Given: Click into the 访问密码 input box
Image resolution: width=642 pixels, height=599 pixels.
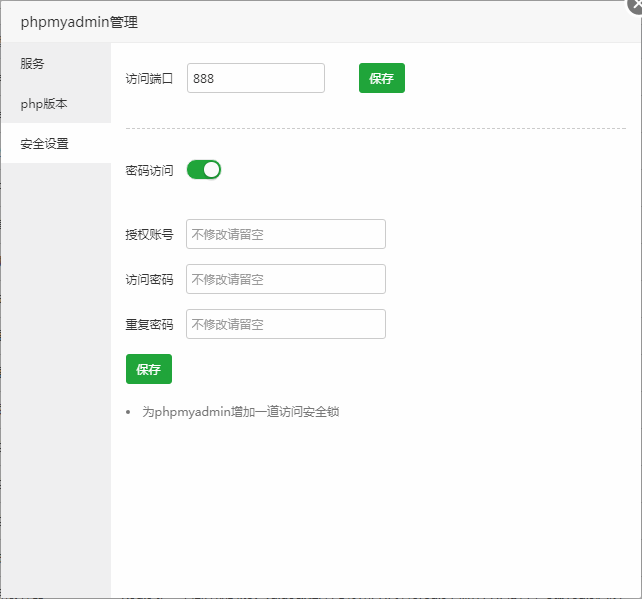Looking at the screenshot, I should click(285, 279).
